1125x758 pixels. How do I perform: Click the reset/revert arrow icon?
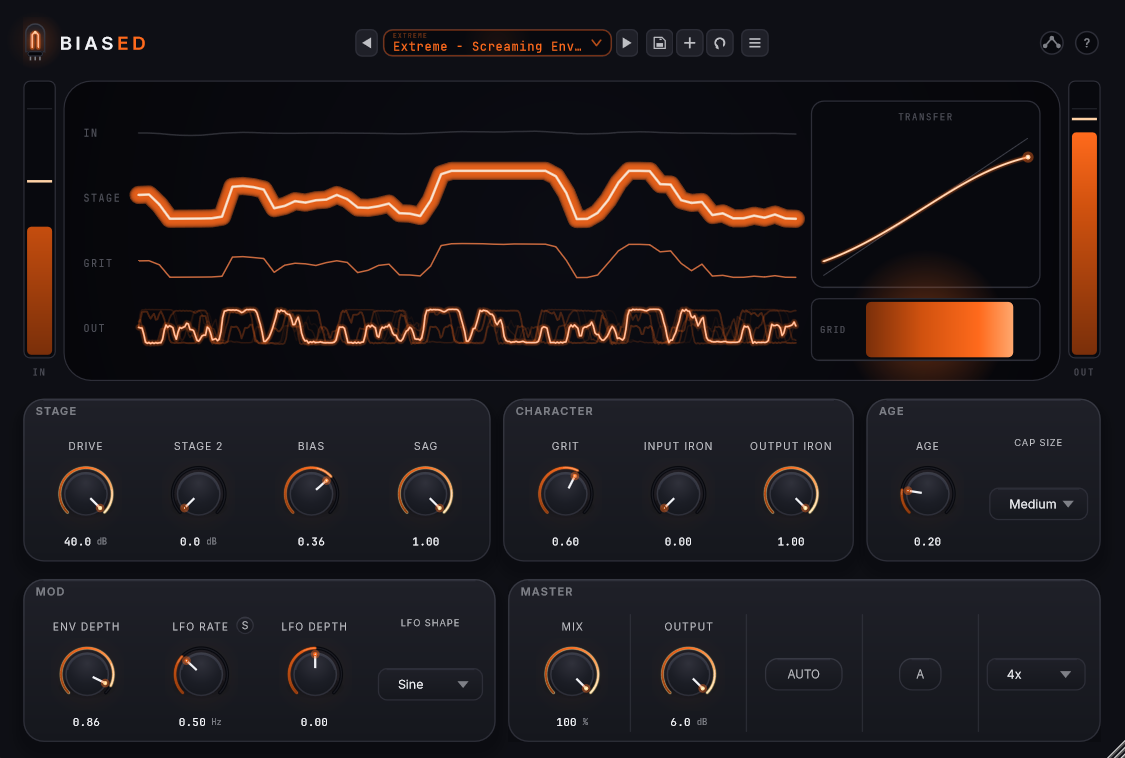click(720, 43)
